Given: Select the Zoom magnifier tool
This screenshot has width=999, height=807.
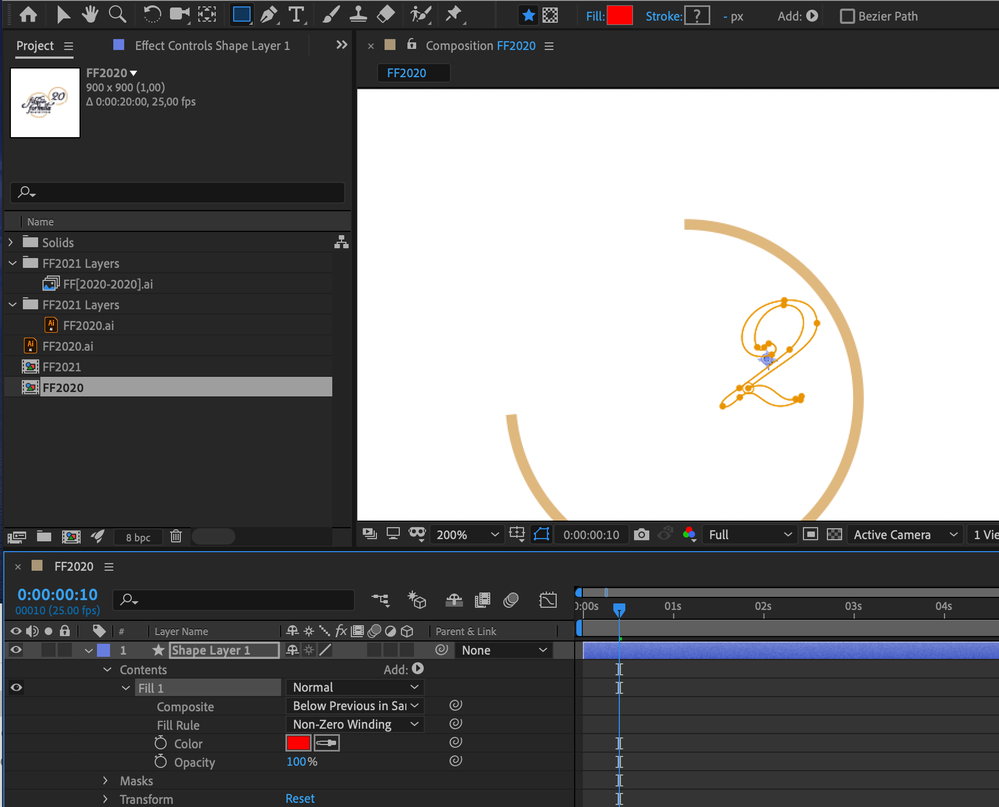Looking at the screenshot, I should point(118,15).
